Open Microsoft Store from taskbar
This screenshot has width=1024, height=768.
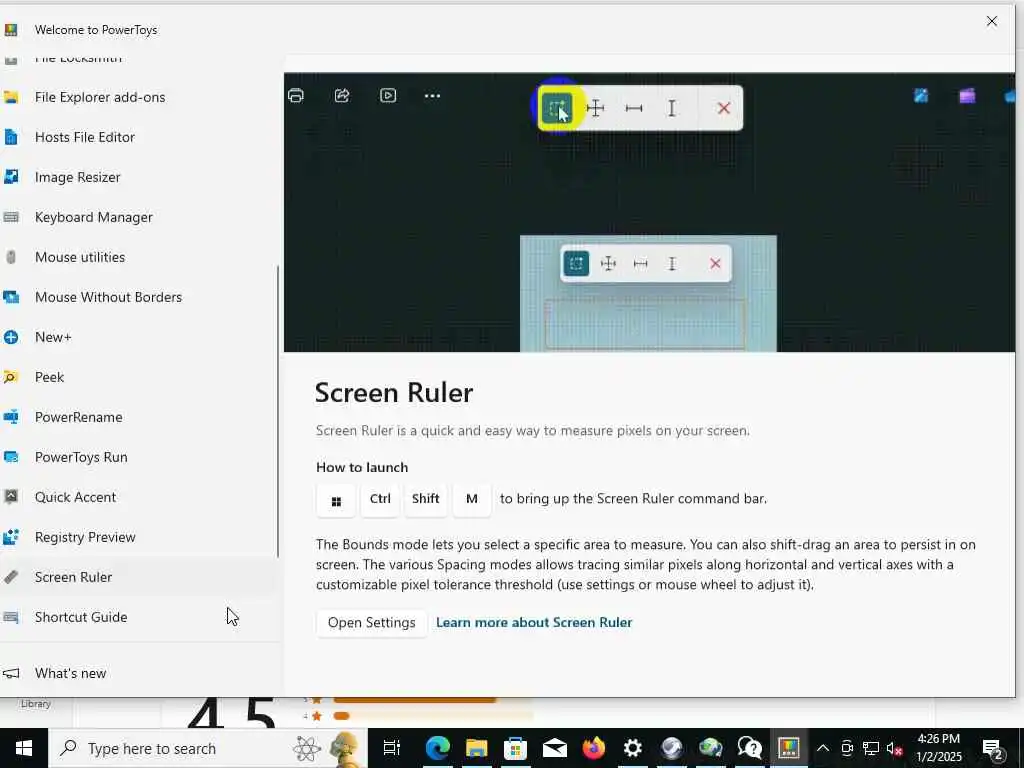click(x=515, y=748)
